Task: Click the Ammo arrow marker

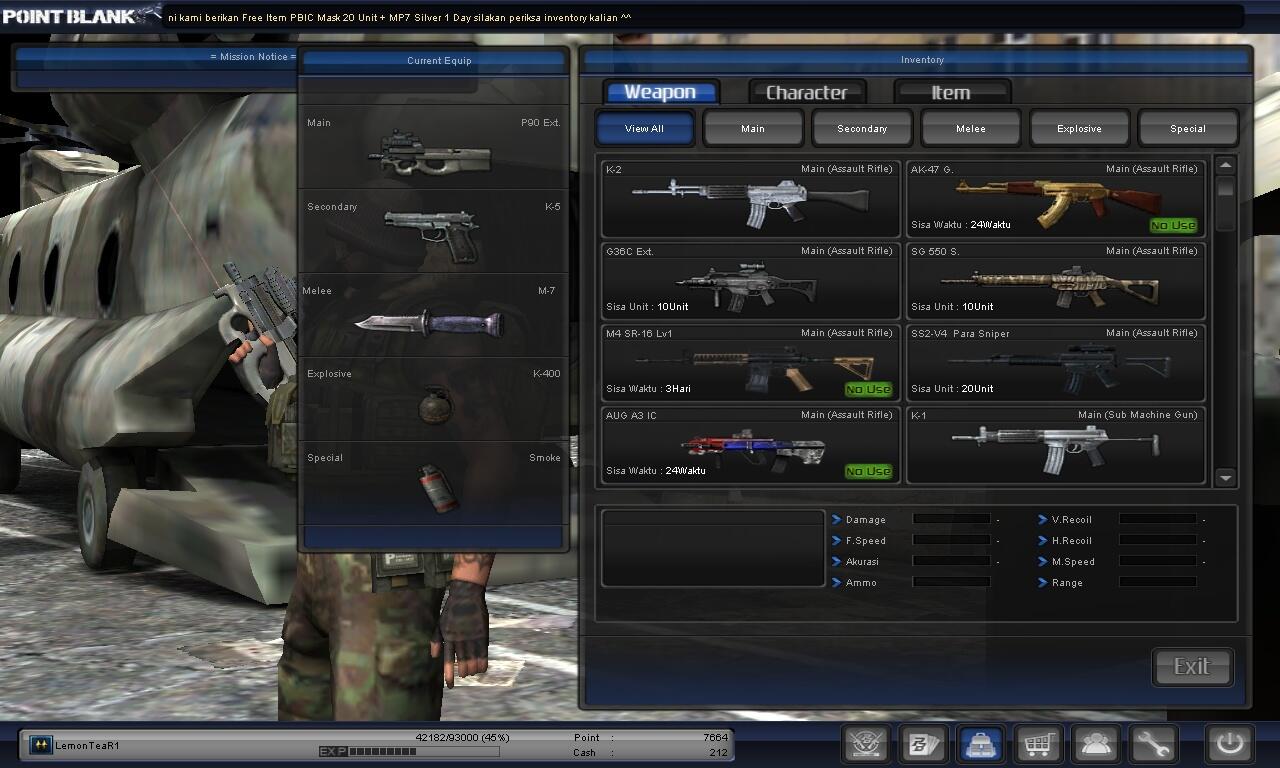Action: point(837,582)
